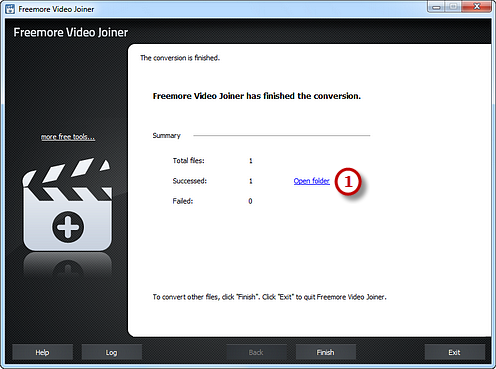Open the Log button
This screenshot has width=496, height=369.
point(111,352)
